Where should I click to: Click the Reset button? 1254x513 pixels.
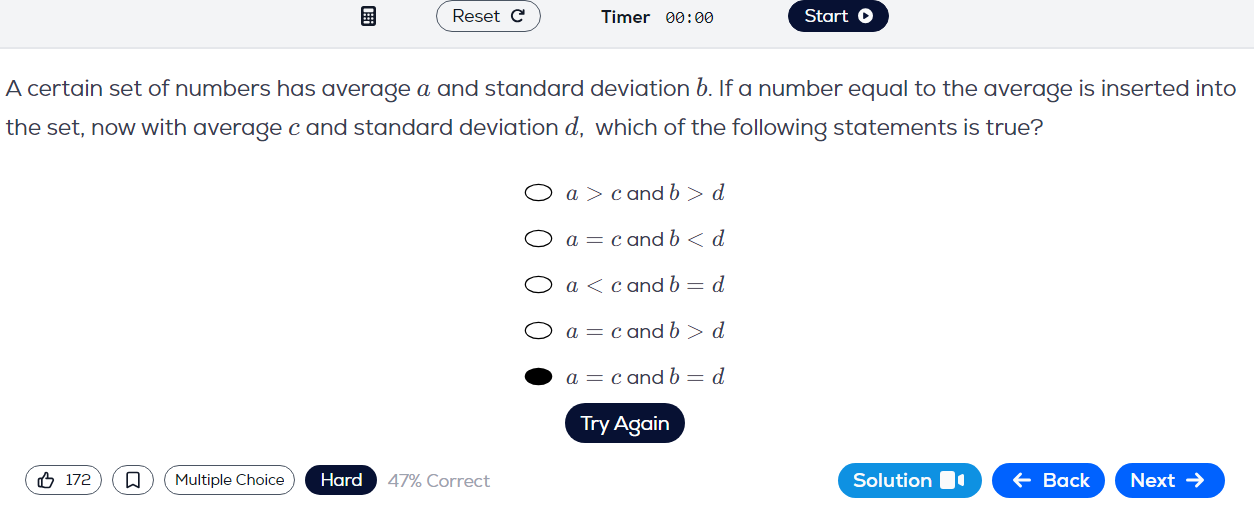tap(488, 16)
